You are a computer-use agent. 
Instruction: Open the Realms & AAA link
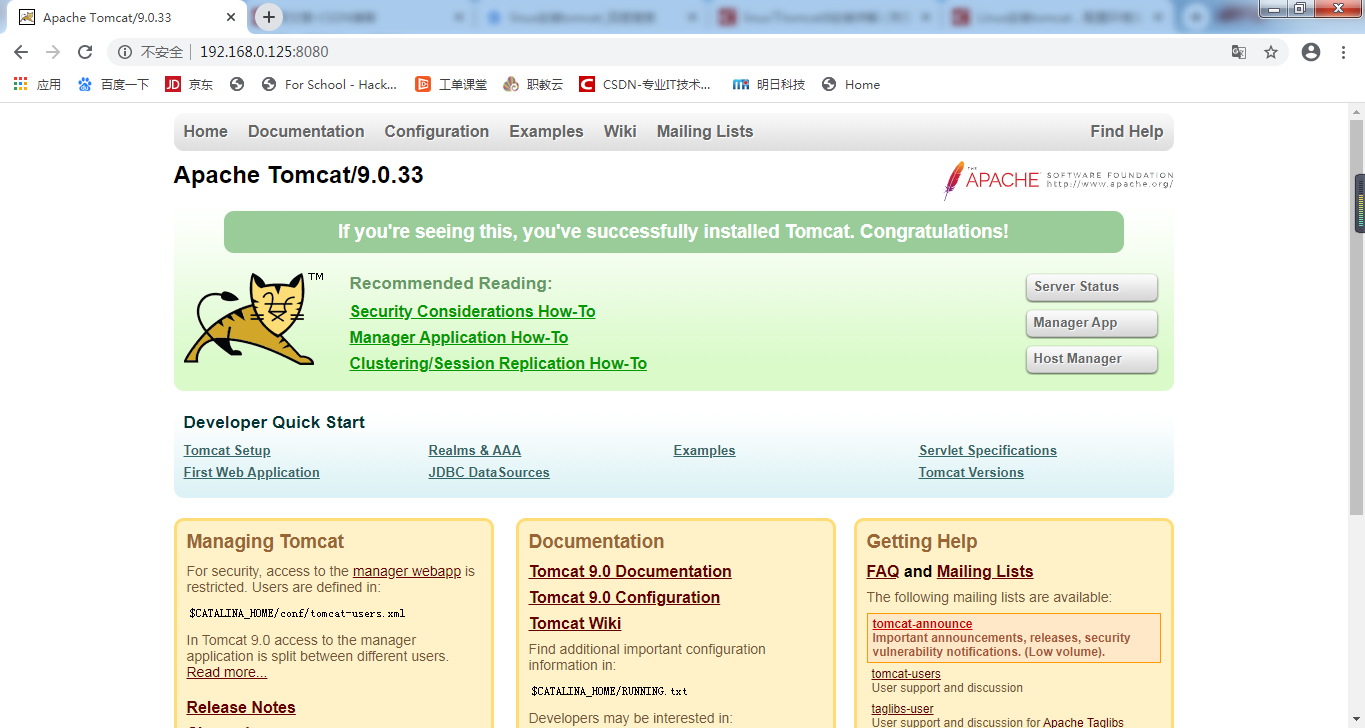pyautogui.click(x=475, y=450)
